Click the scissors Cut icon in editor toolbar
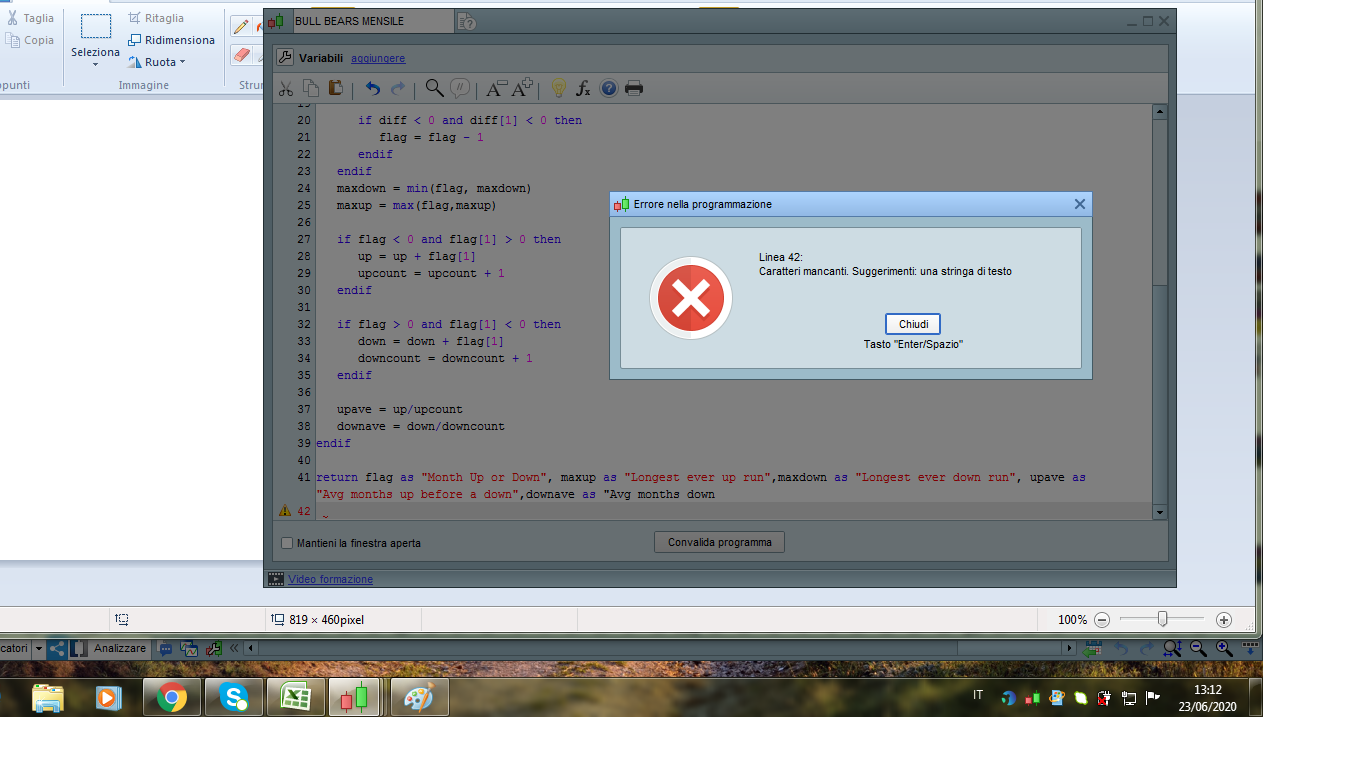This screenshot has width=1366, height=768. [x=285, y=88]
